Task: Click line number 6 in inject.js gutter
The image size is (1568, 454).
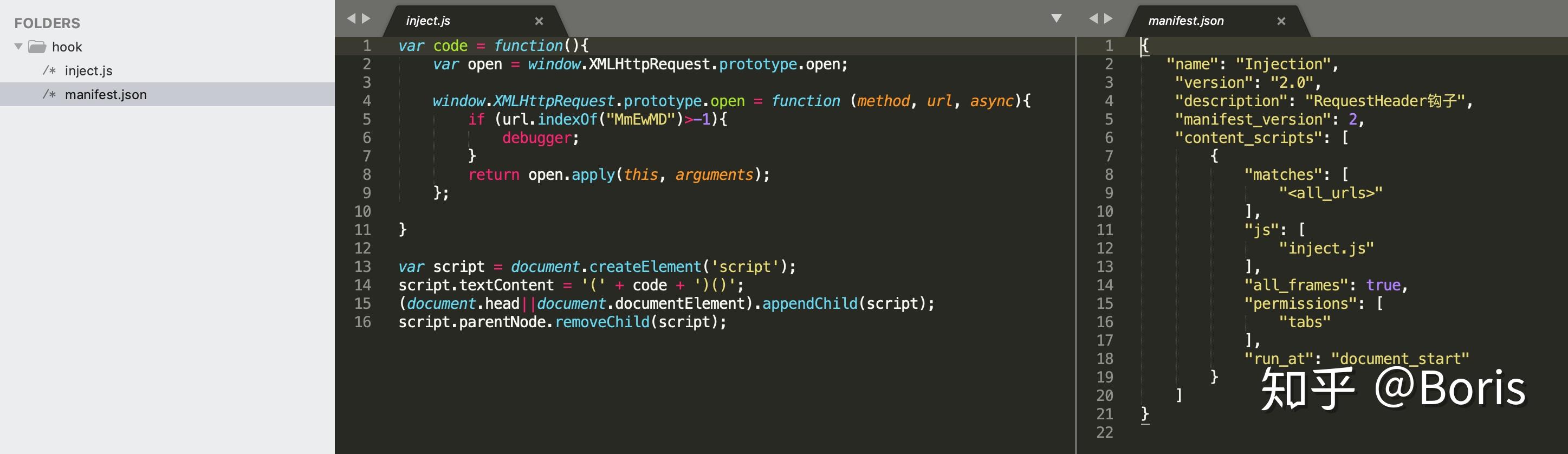Action: [x=367, y=138]
